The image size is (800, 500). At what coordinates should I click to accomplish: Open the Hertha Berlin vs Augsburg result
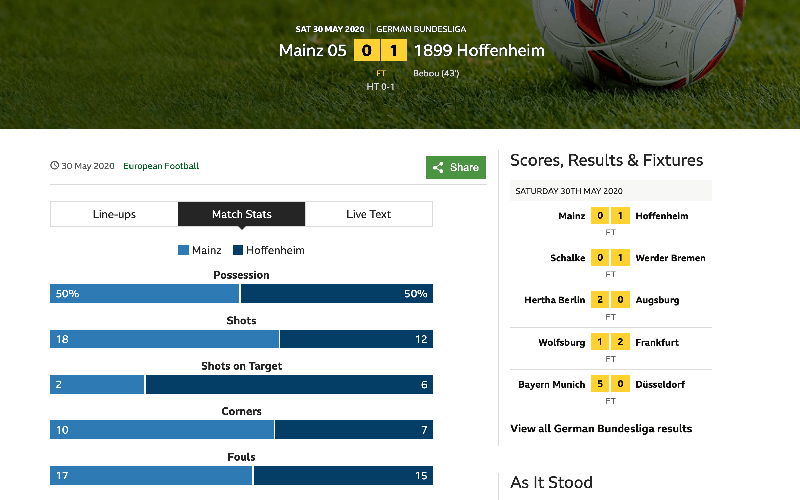pyautogui.click(x=611, y=306)
